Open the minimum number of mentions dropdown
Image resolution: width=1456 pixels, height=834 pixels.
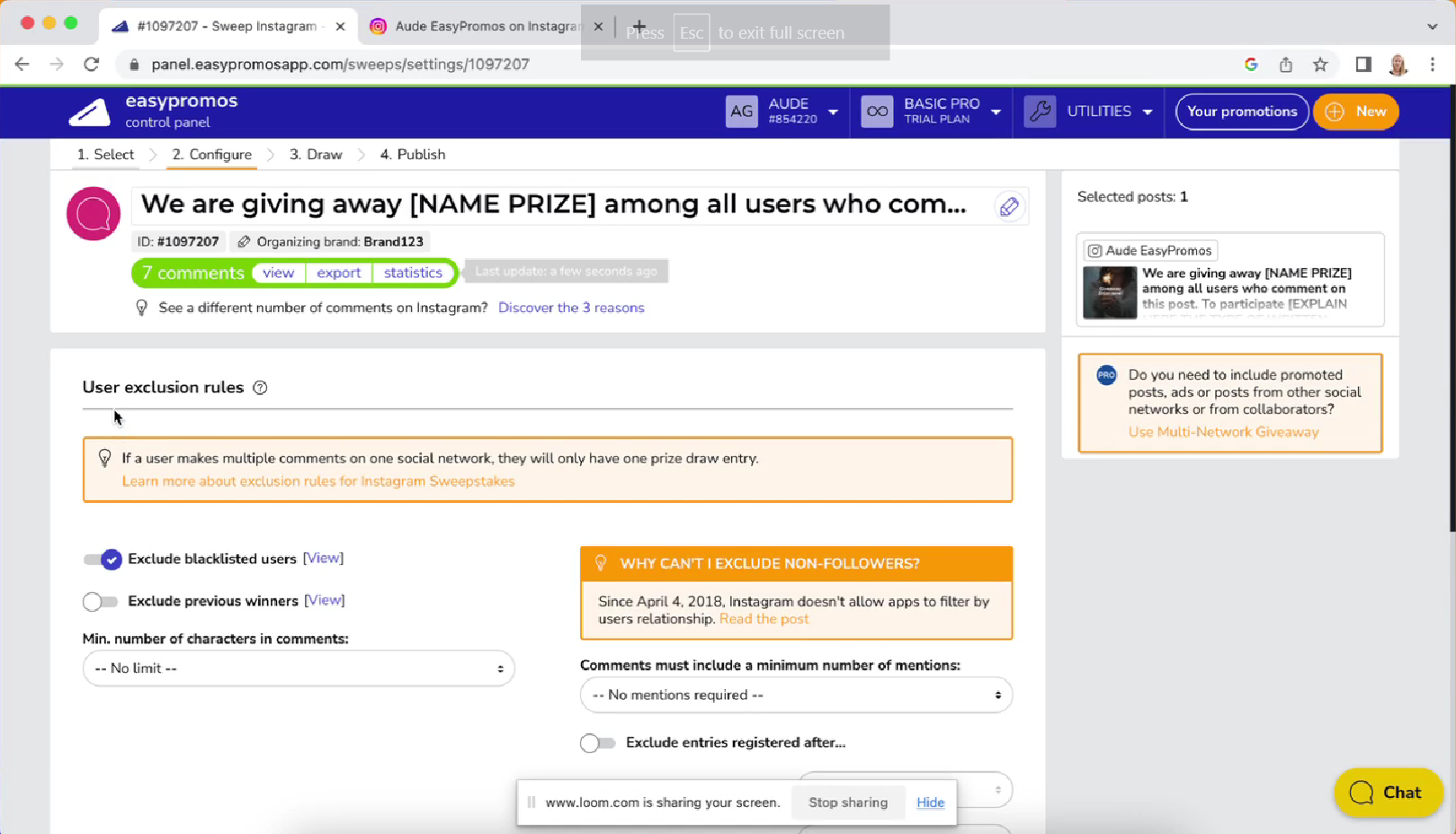(x=796, y=695)
